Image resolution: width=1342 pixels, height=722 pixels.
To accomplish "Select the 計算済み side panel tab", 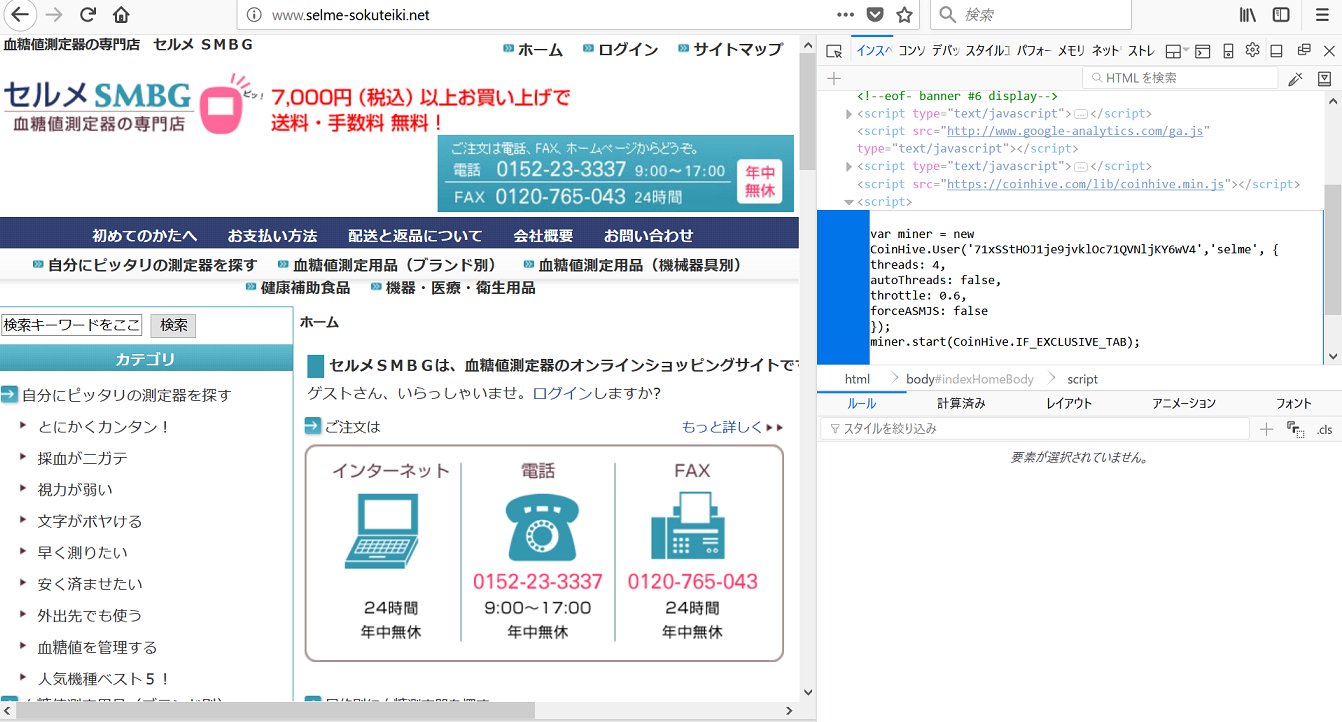I will (x=961, y=404).
